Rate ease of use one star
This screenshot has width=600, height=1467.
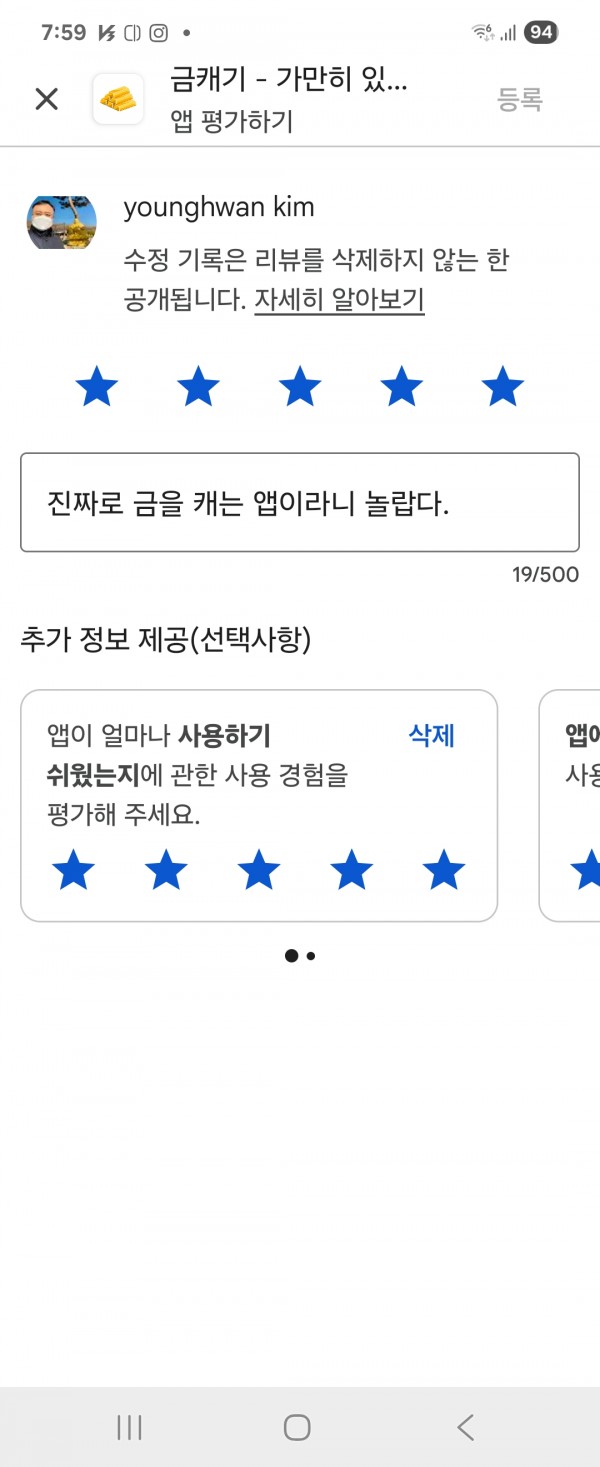pyautogui.click(x=73, y=870)
